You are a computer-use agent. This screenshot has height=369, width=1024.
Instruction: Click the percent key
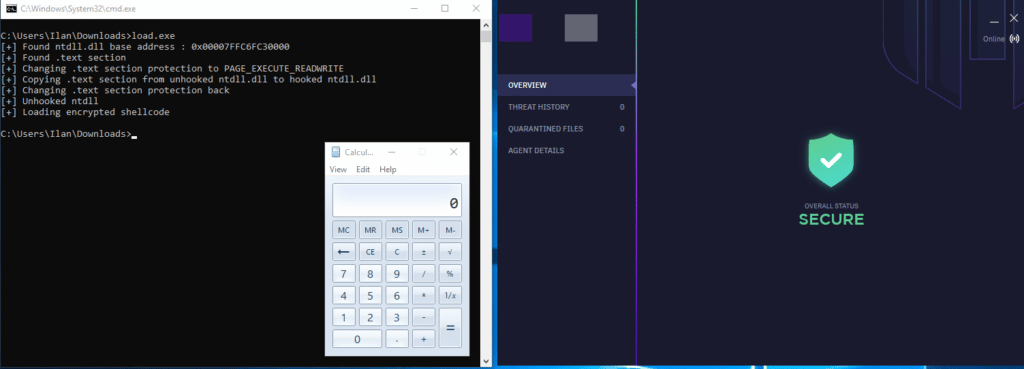pos(450,274)
